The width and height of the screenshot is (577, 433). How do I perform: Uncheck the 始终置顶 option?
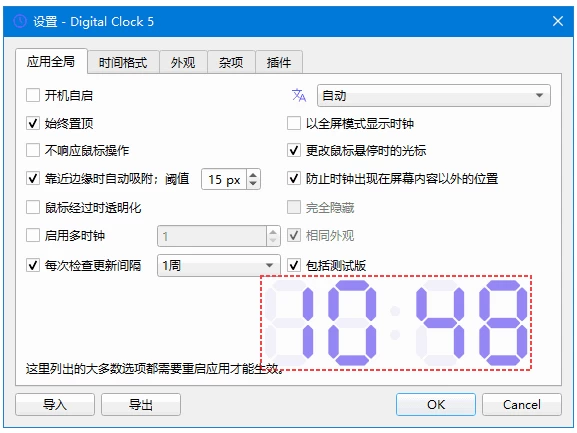(33, 123)
